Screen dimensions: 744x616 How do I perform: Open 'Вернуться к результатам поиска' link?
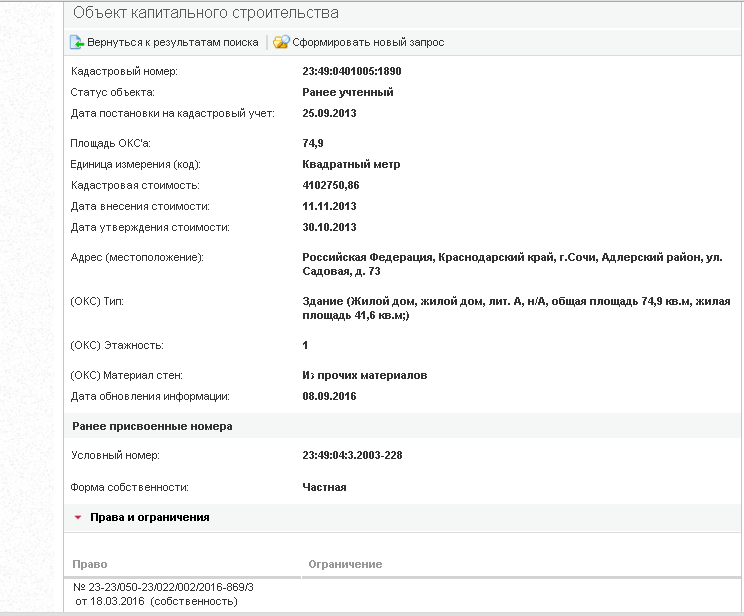coord(172,43)
